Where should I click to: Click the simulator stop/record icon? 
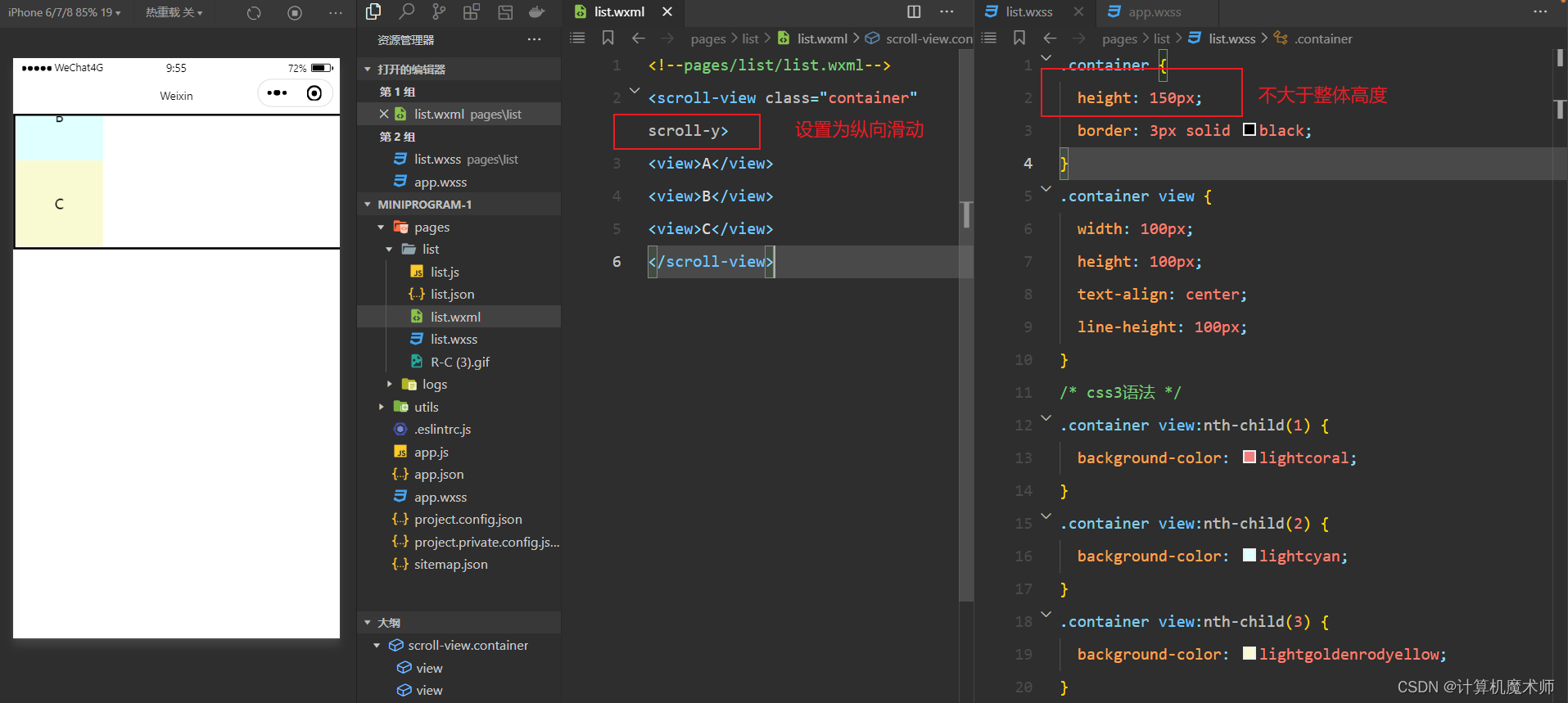pyautogui.click(x=295, y=12)
